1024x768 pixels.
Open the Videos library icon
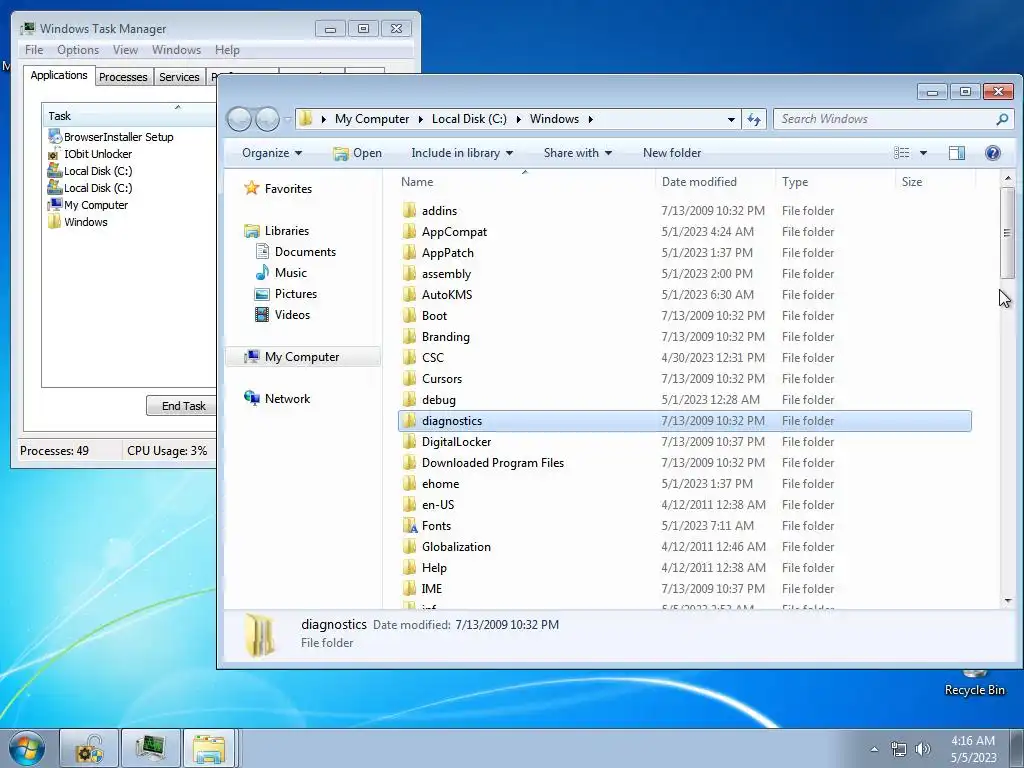click(262, 315)
